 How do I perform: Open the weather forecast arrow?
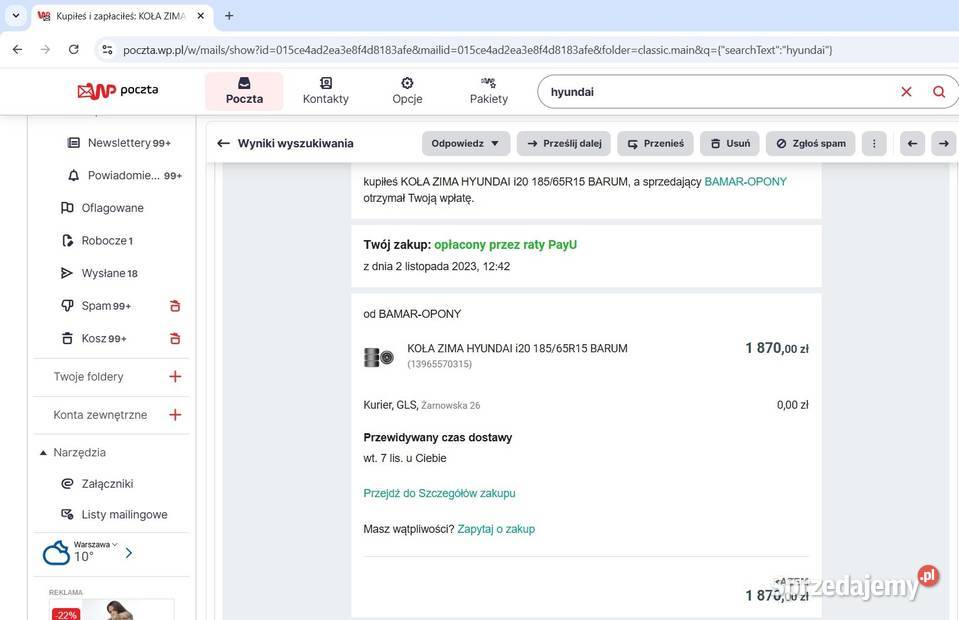128,553
